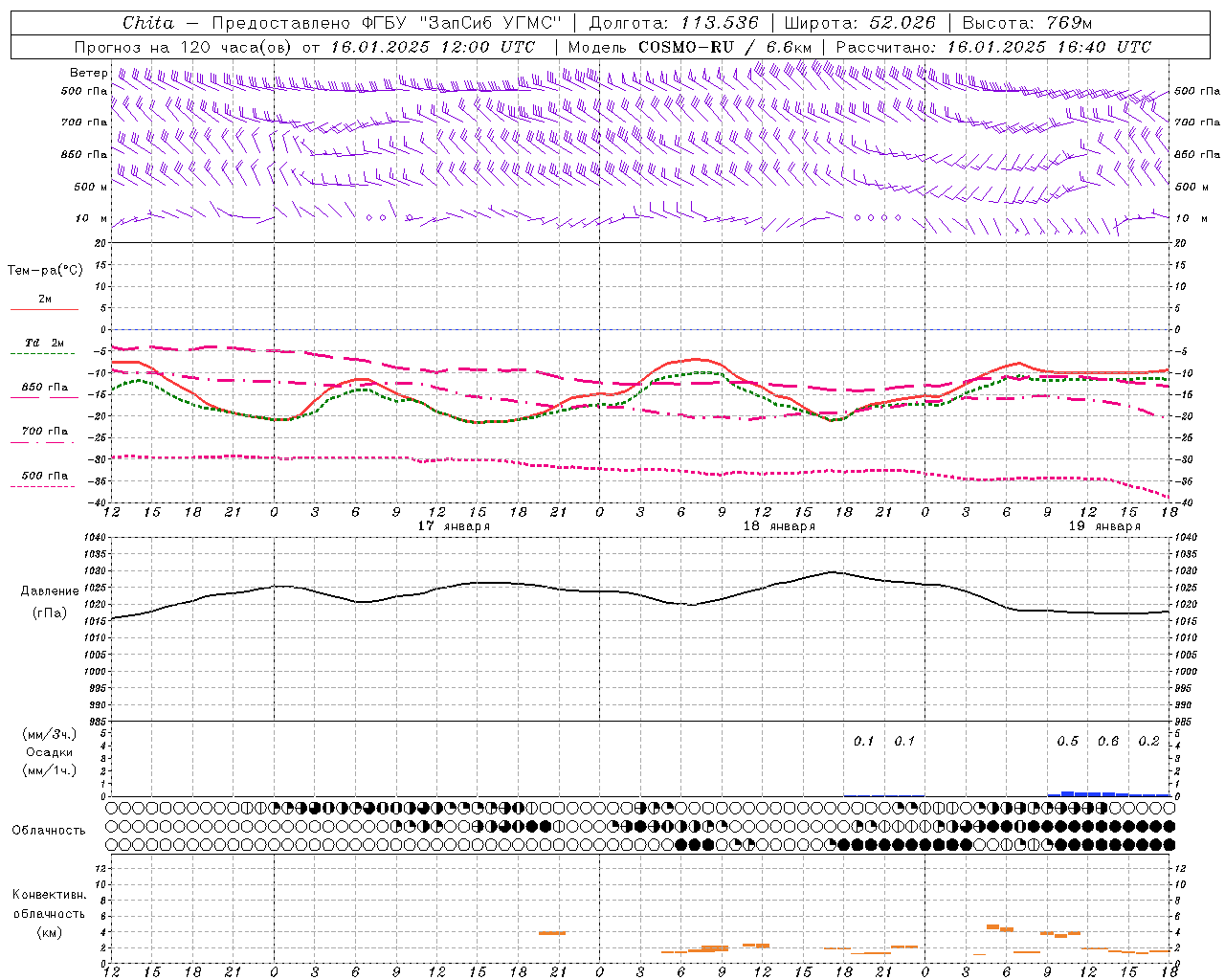Click the "Модель COSMO-RU / 6.6км" text

[690, 47]
